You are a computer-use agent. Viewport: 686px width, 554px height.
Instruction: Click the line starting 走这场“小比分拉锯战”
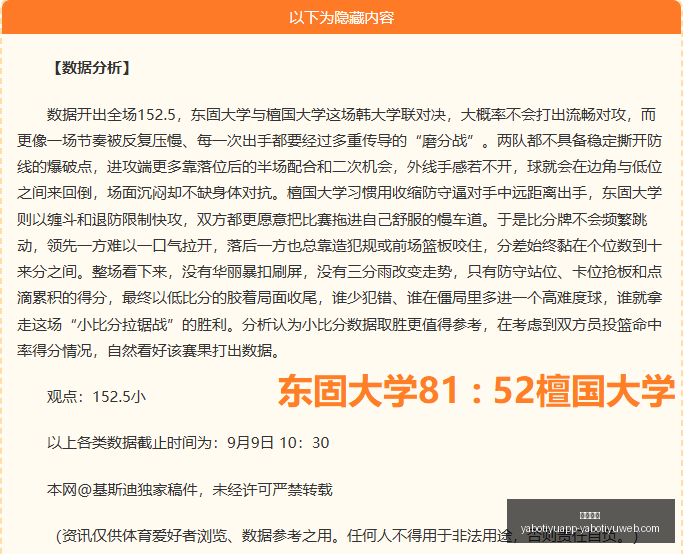340,325
